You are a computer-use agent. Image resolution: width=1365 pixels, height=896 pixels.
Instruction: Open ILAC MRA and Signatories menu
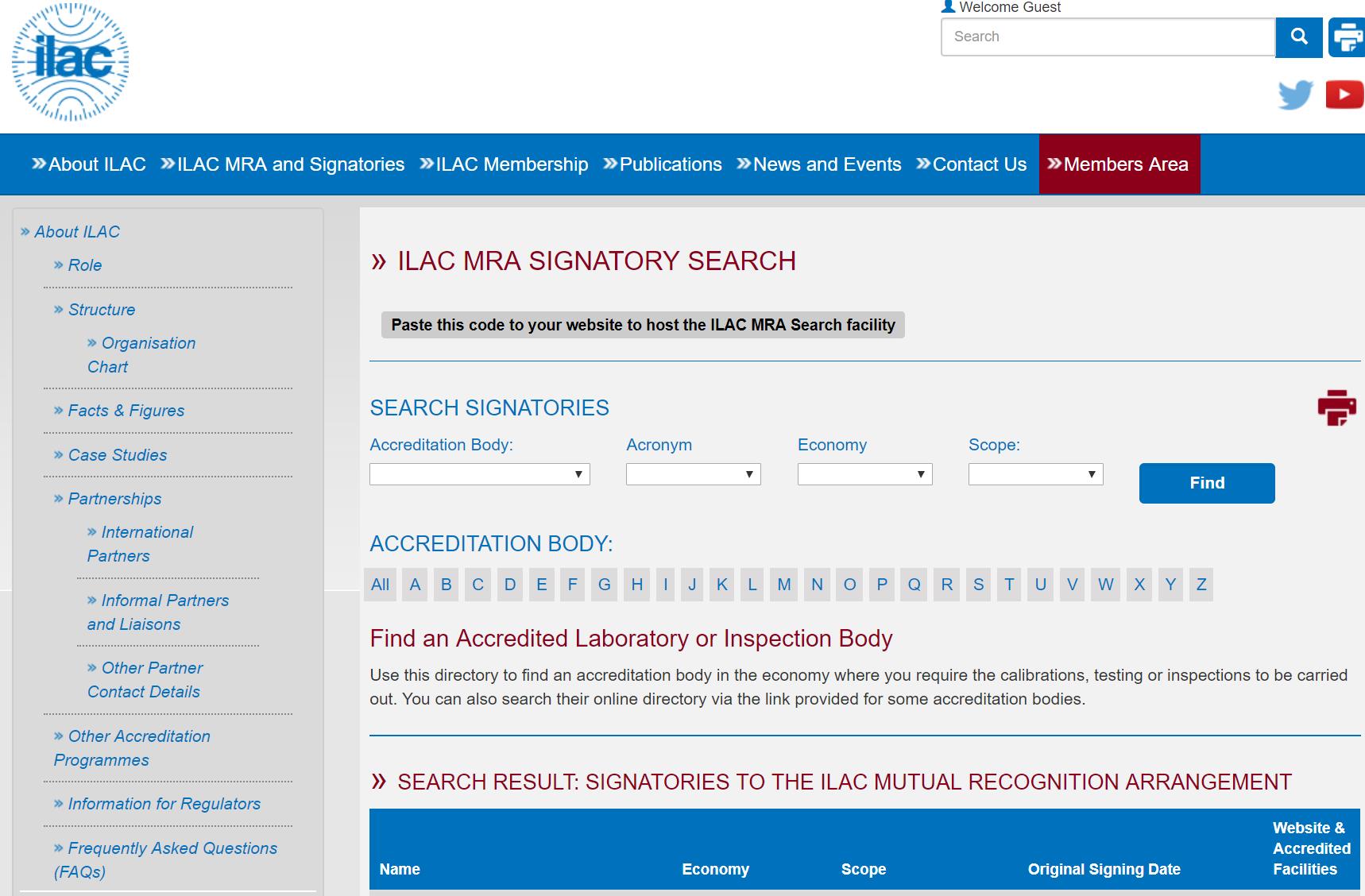pyautogui.click(x=283, y=164)
